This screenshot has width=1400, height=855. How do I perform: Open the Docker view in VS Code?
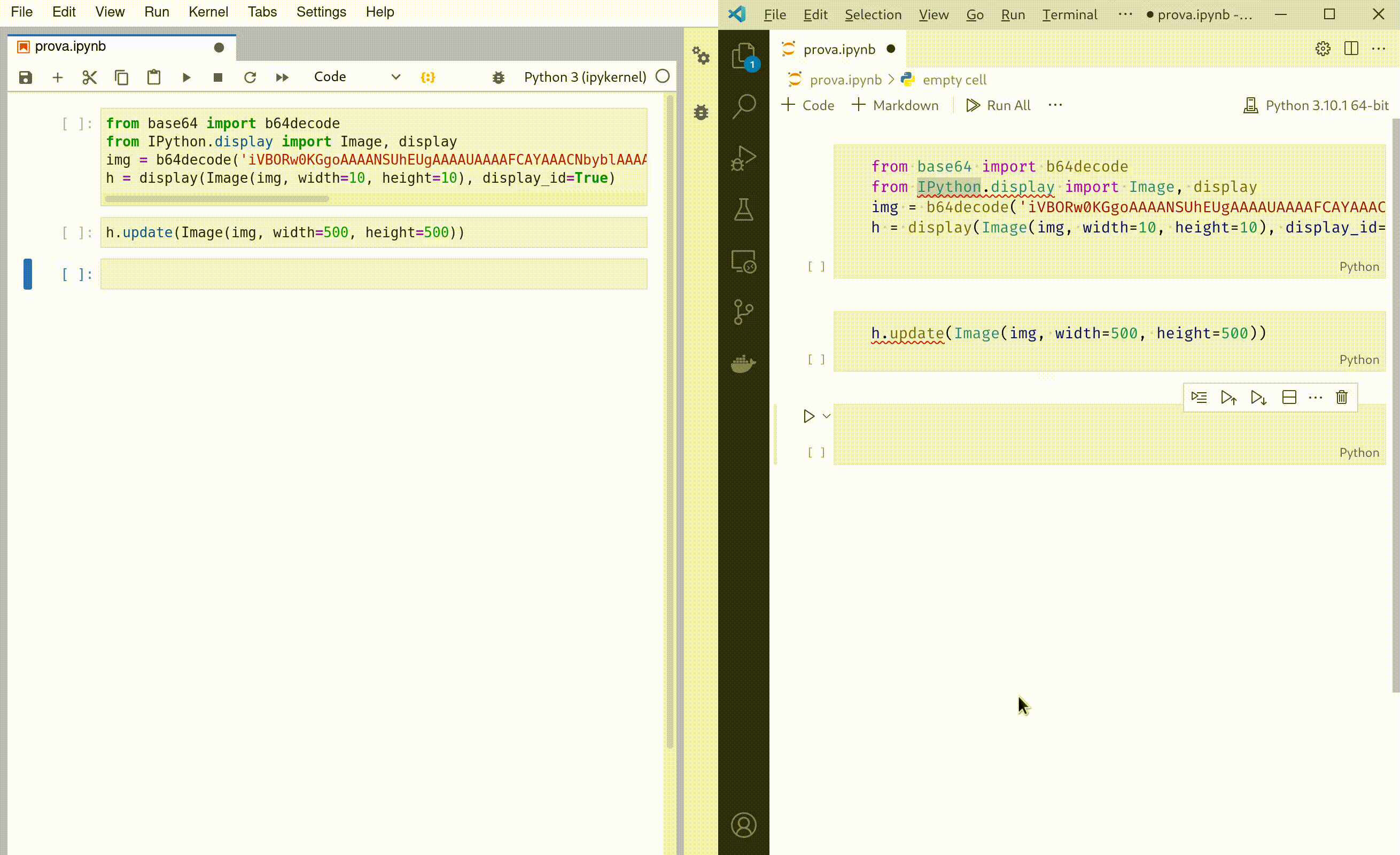pos(744,363)
